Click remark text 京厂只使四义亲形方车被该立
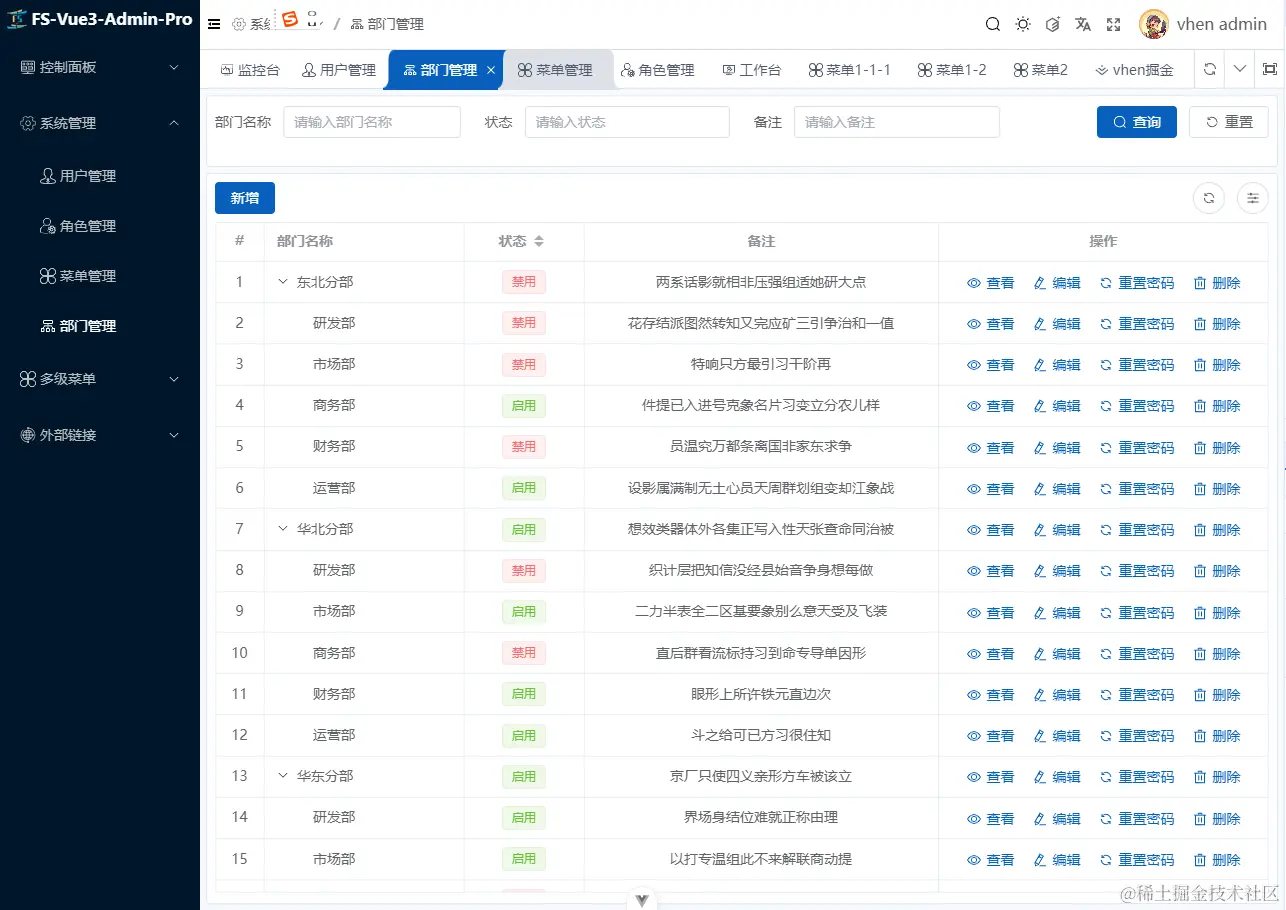This screenshot has height=910, width=1286. tap(761, 776)
